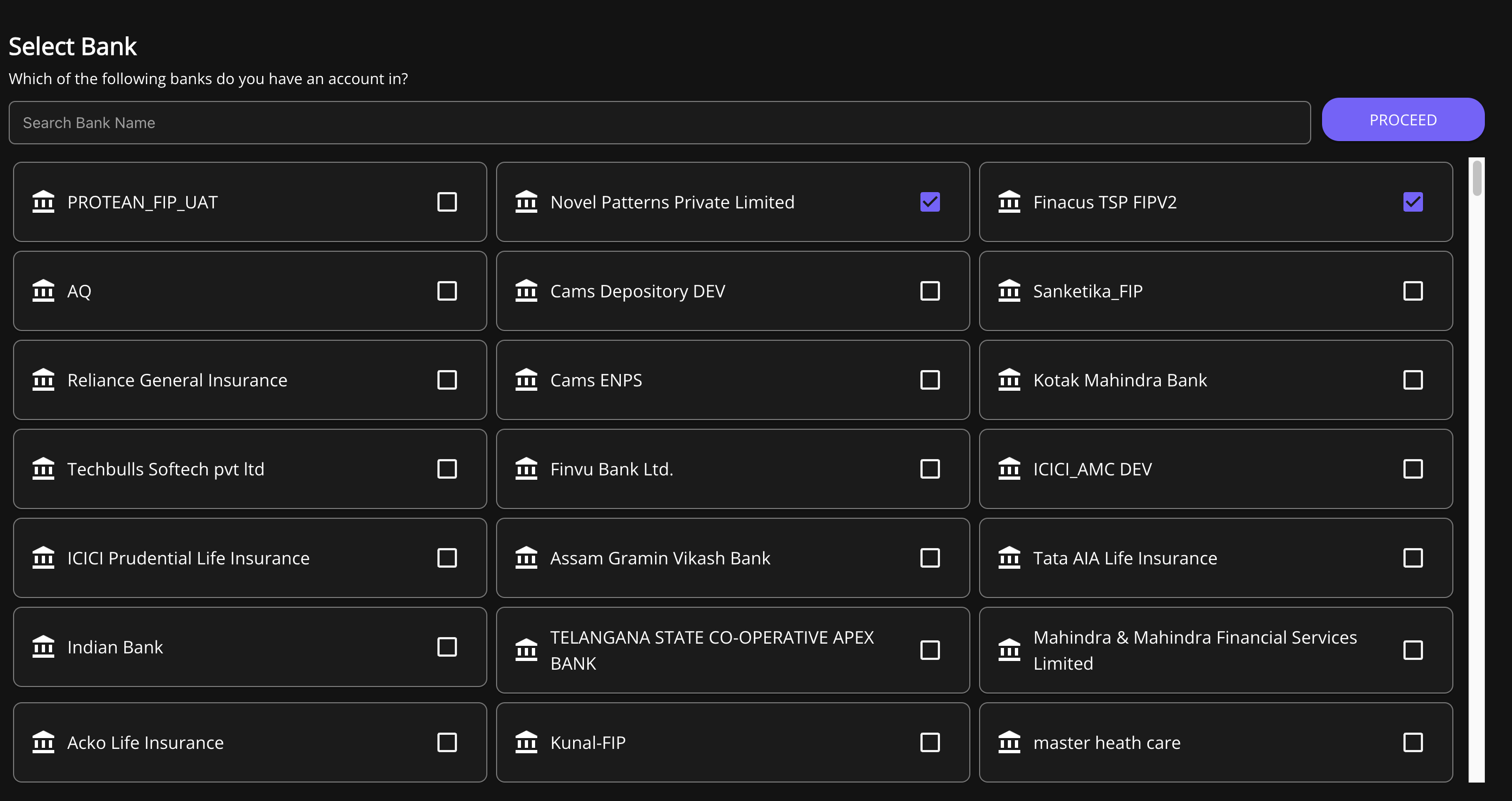This screenshot has width=1512, height=801.
Task: Click the bank icon beside Reliance General Insurance
Action: tap(43, 380)
